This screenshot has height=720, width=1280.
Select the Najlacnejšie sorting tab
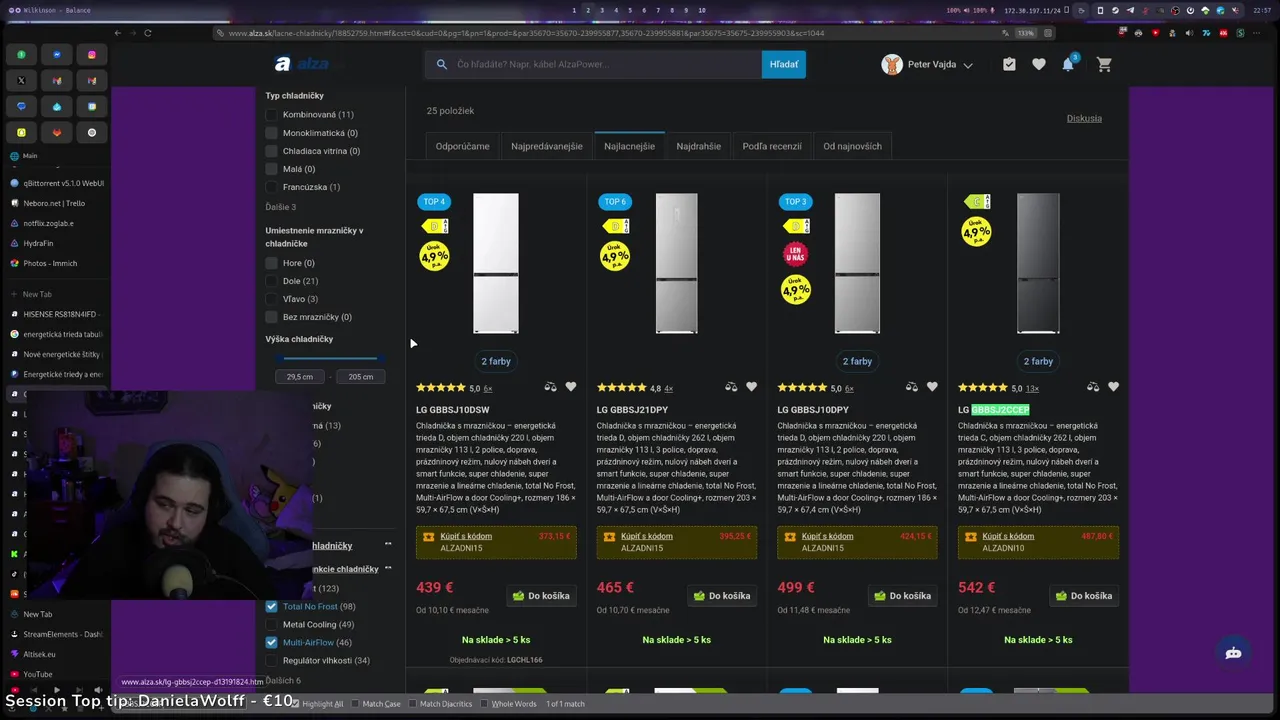click(x=630, y=146)
